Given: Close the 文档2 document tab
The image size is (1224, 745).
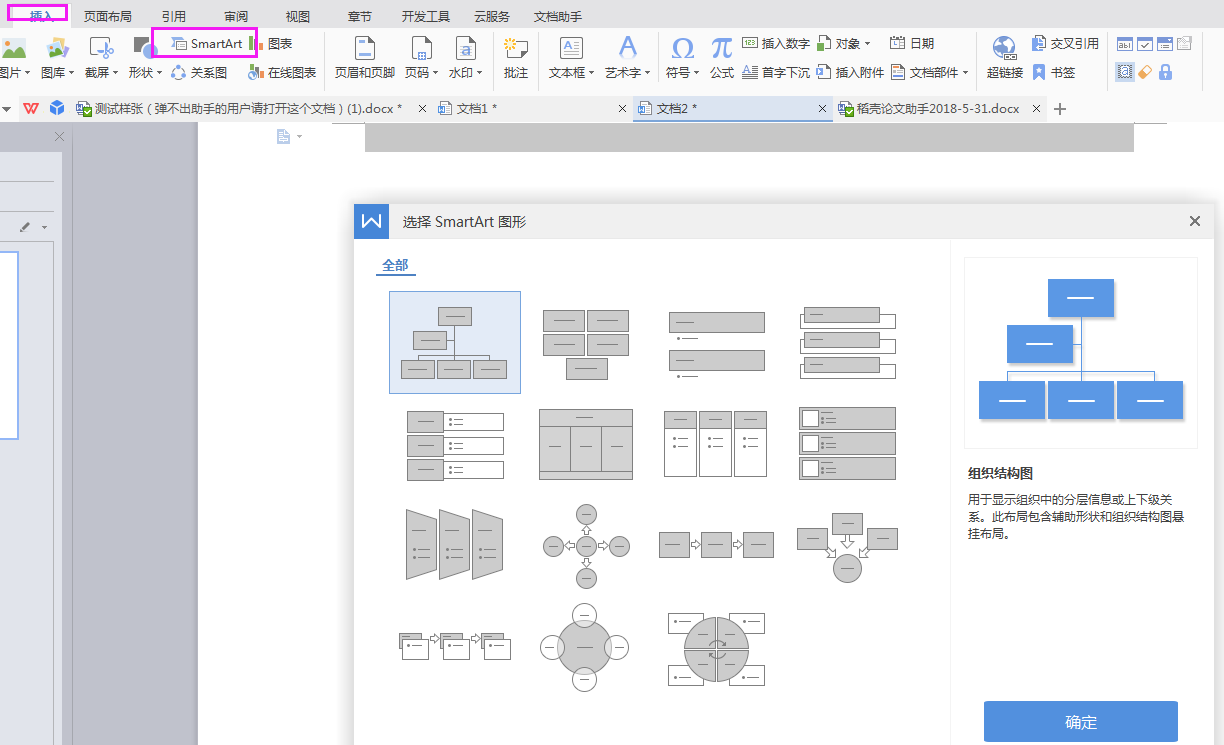Looking at the screenshot, I should click(x=823, y=109).
